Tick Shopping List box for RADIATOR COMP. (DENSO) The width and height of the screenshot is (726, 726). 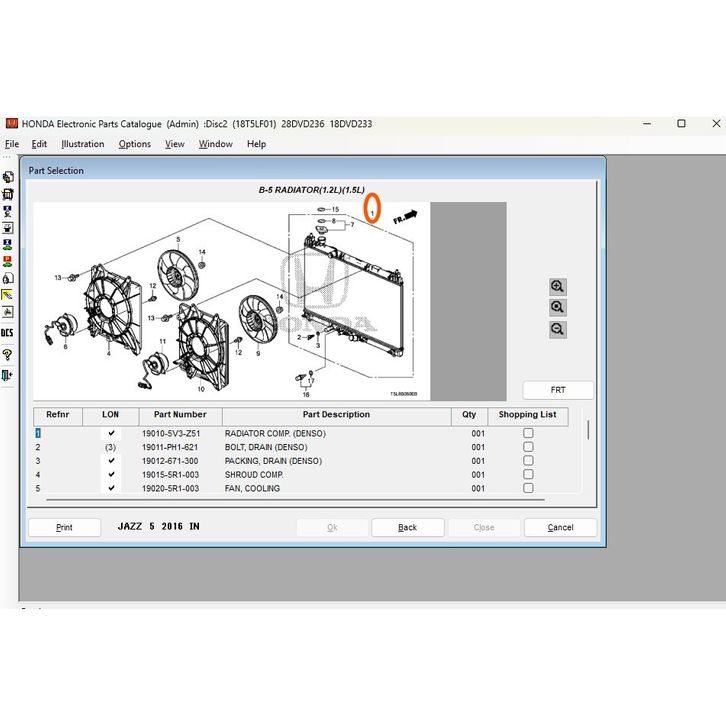click(528, 433)
